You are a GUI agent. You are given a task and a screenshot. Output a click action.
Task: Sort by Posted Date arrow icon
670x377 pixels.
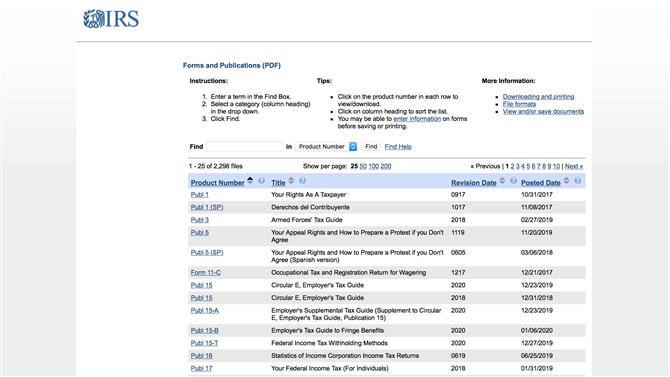566,180
